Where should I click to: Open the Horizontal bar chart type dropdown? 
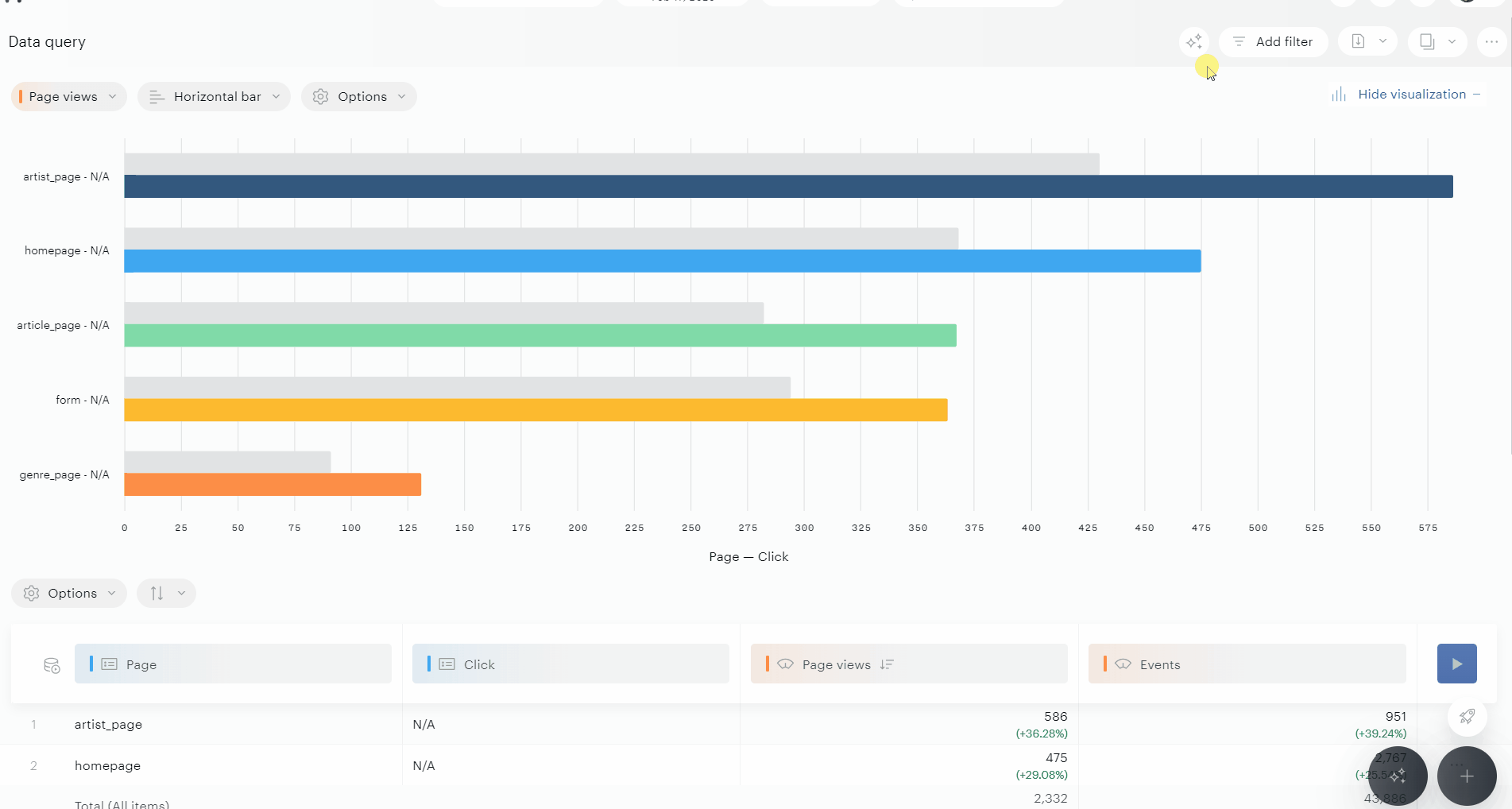[x=214, y=97]
